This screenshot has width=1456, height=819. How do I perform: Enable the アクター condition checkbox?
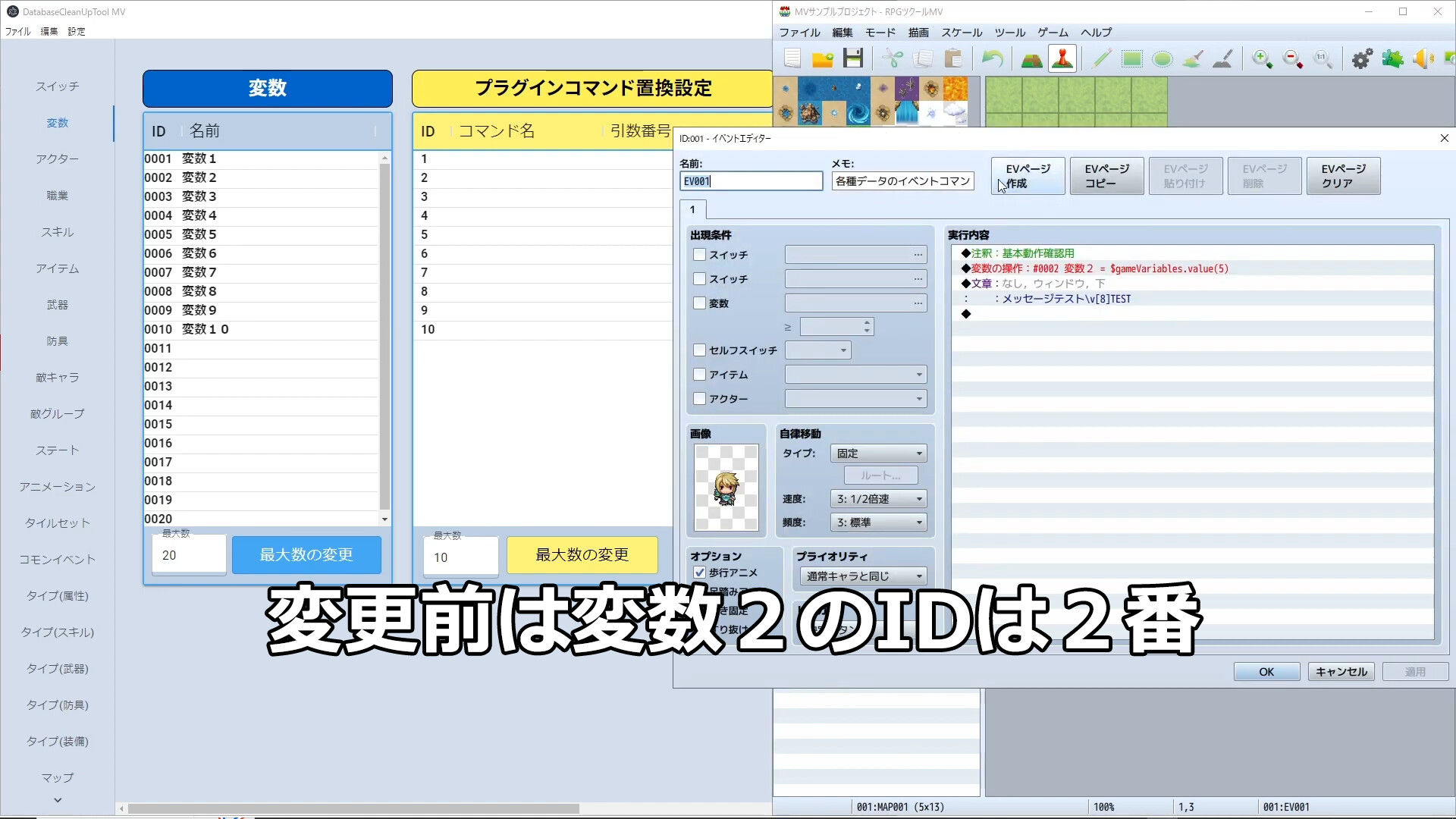(x=698, y=398)
